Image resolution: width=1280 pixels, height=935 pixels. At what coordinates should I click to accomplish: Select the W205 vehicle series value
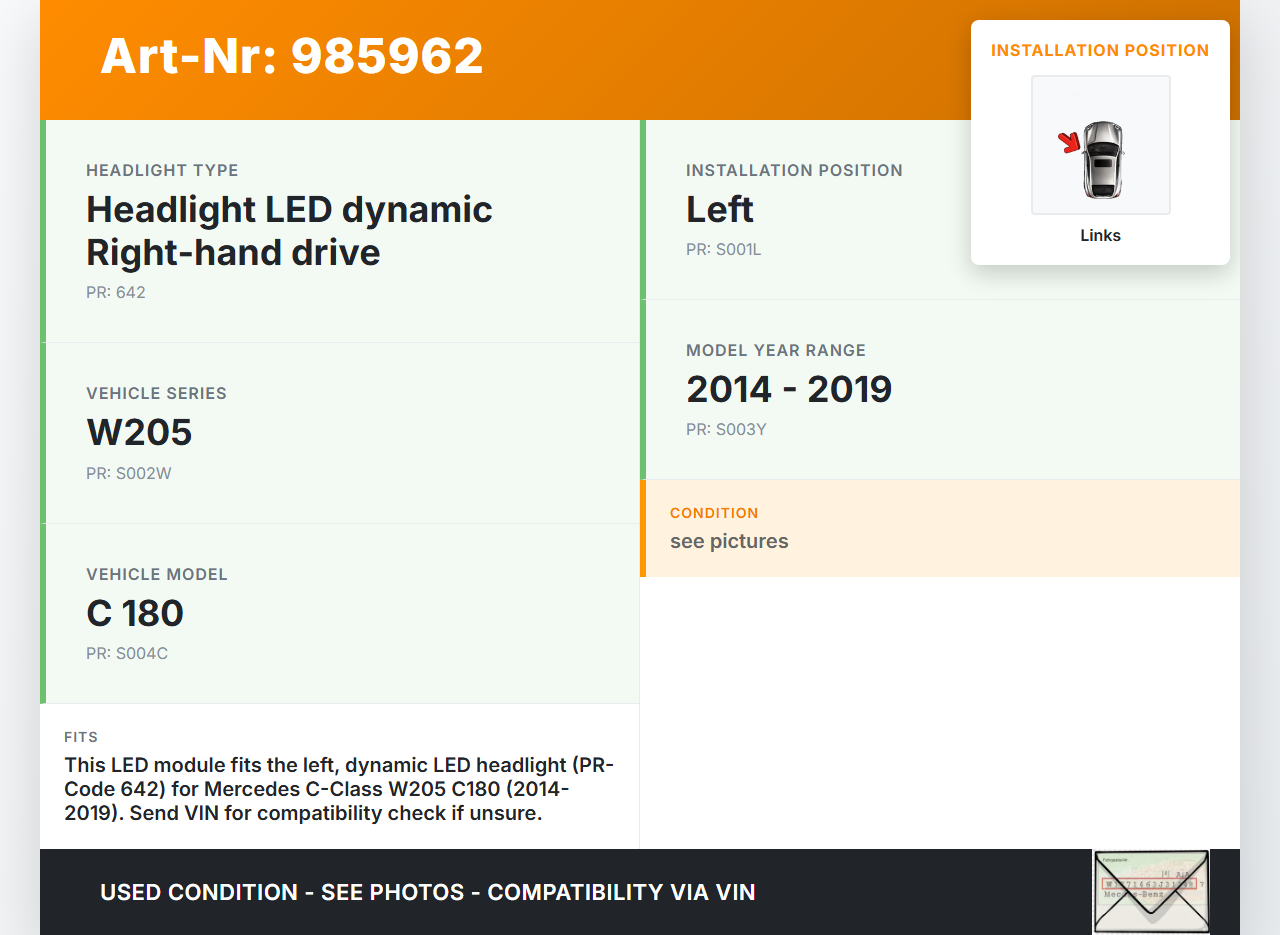pyautogui.click(x=139, y=432)
